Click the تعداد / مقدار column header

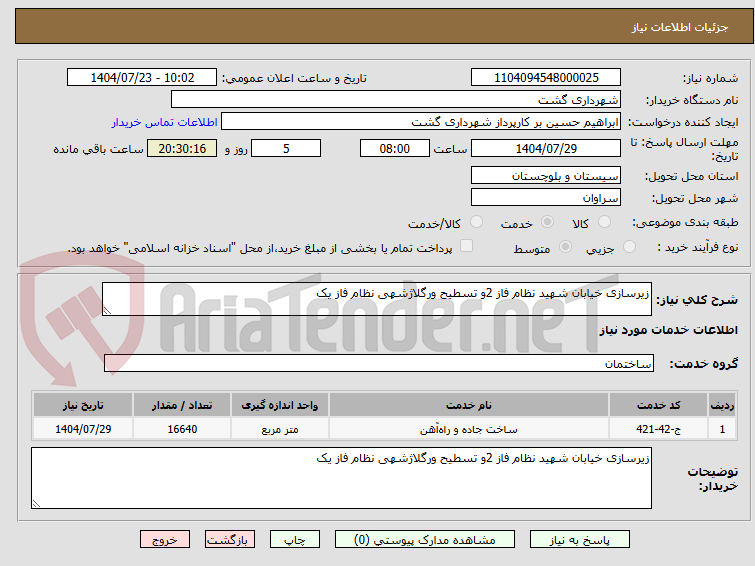coord(182,405)
